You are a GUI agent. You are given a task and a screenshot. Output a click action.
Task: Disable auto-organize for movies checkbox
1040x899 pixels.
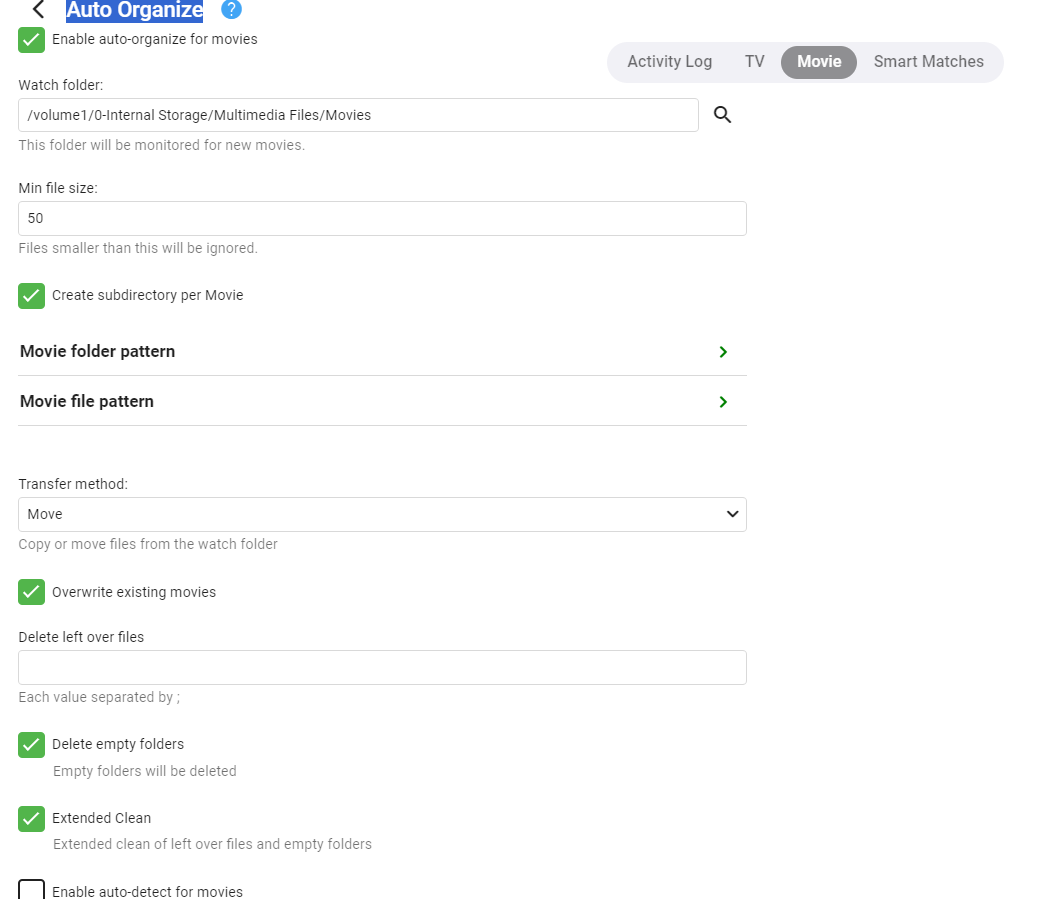click(x=31, y=40)
